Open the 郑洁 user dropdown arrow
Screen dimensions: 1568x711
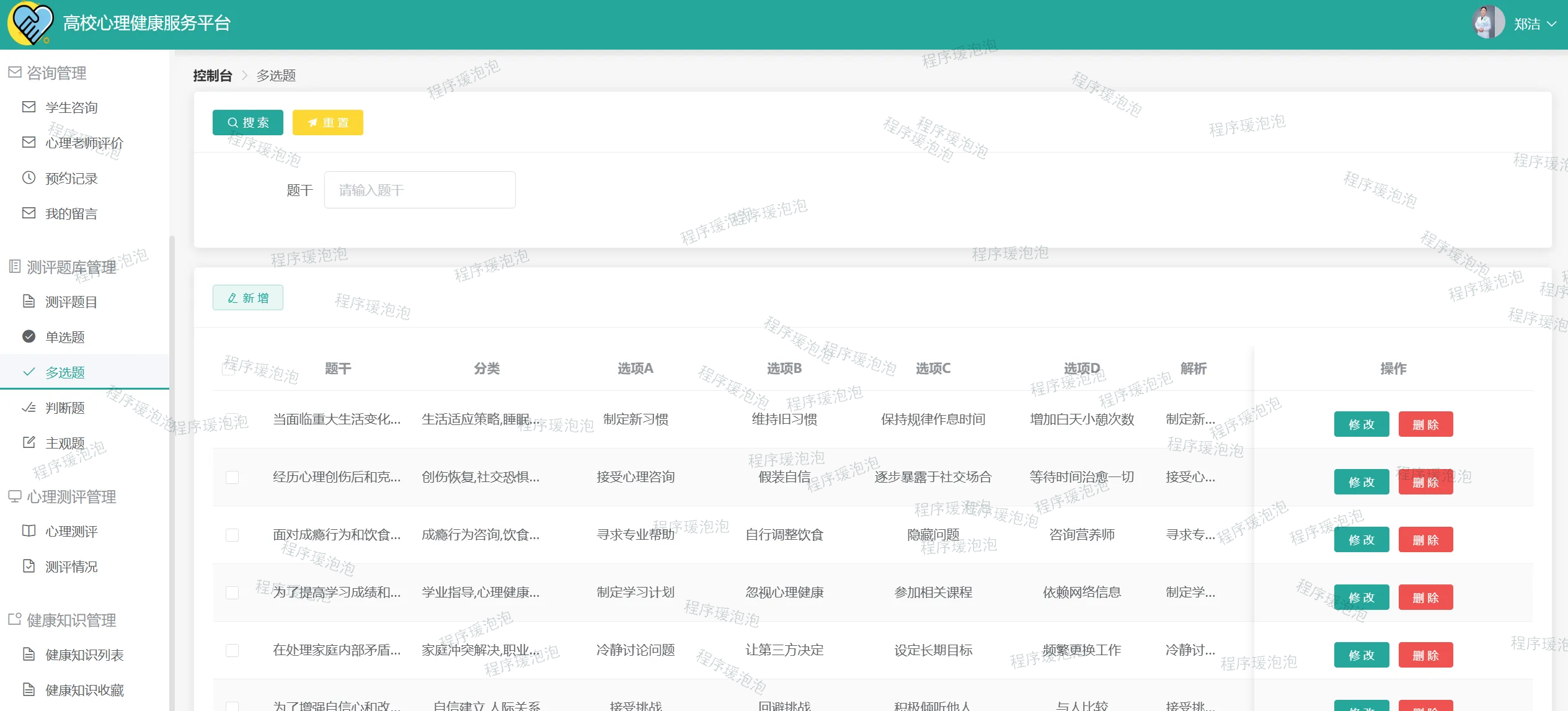1552,24
